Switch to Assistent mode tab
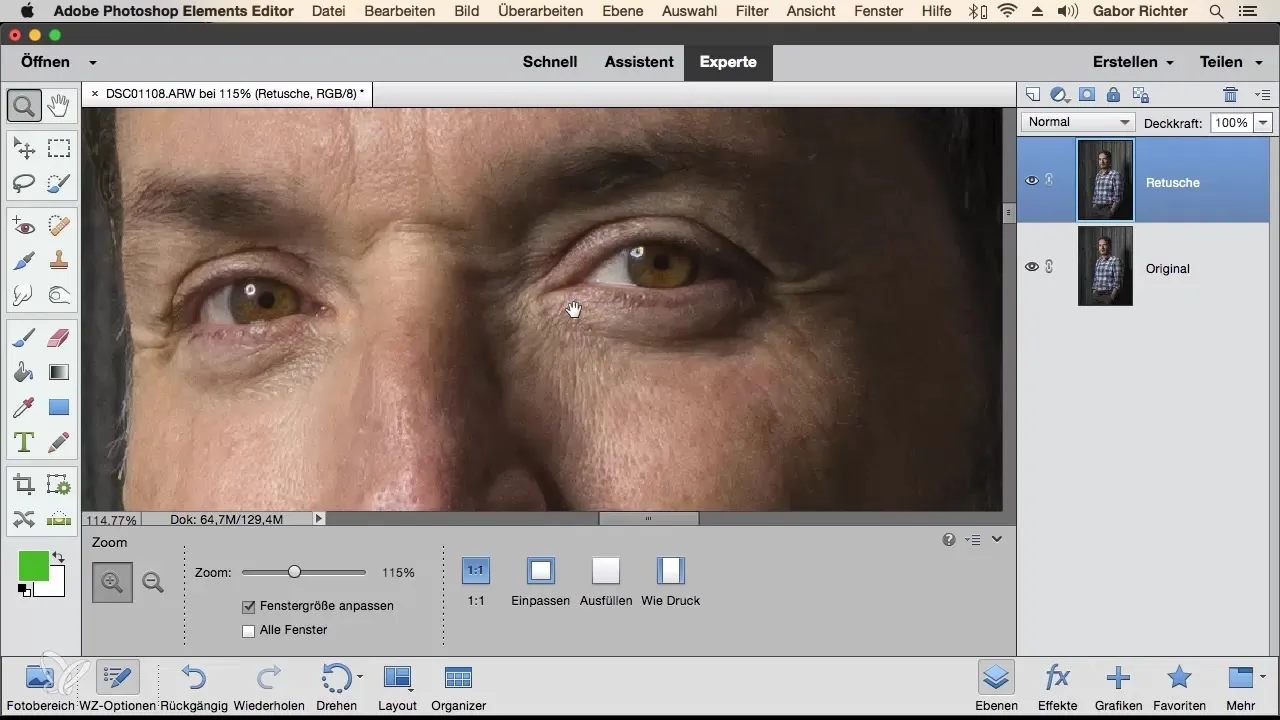 [x=639, y=62]
